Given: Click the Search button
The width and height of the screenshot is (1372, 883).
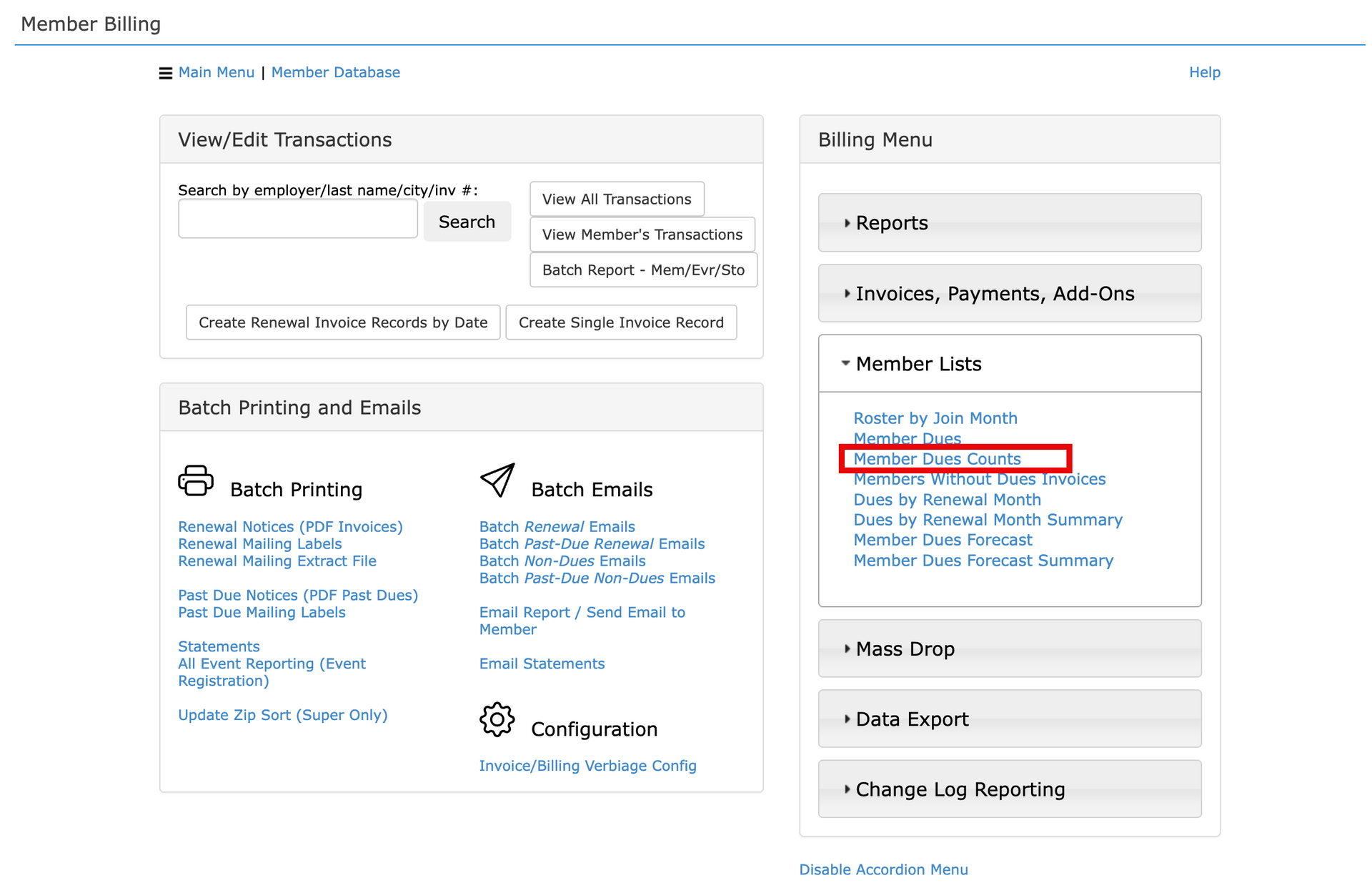Looking at the screenshot, I should (467, 222).
